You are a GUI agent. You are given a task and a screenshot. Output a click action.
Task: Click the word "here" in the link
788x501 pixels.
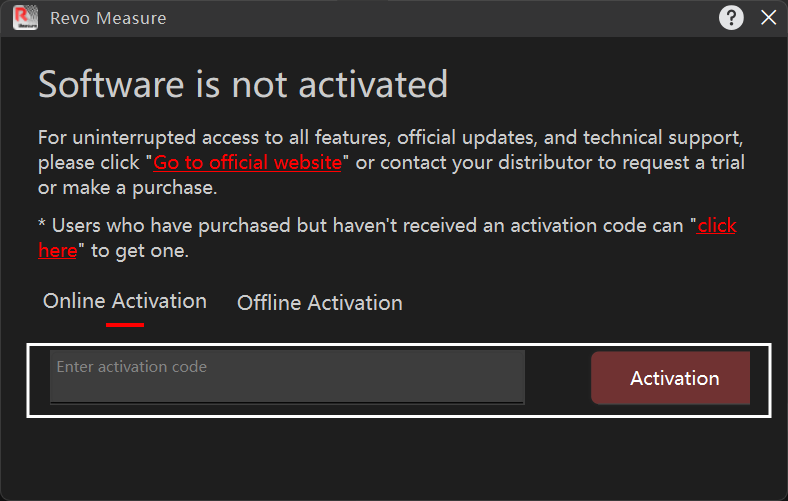[57, 251]
